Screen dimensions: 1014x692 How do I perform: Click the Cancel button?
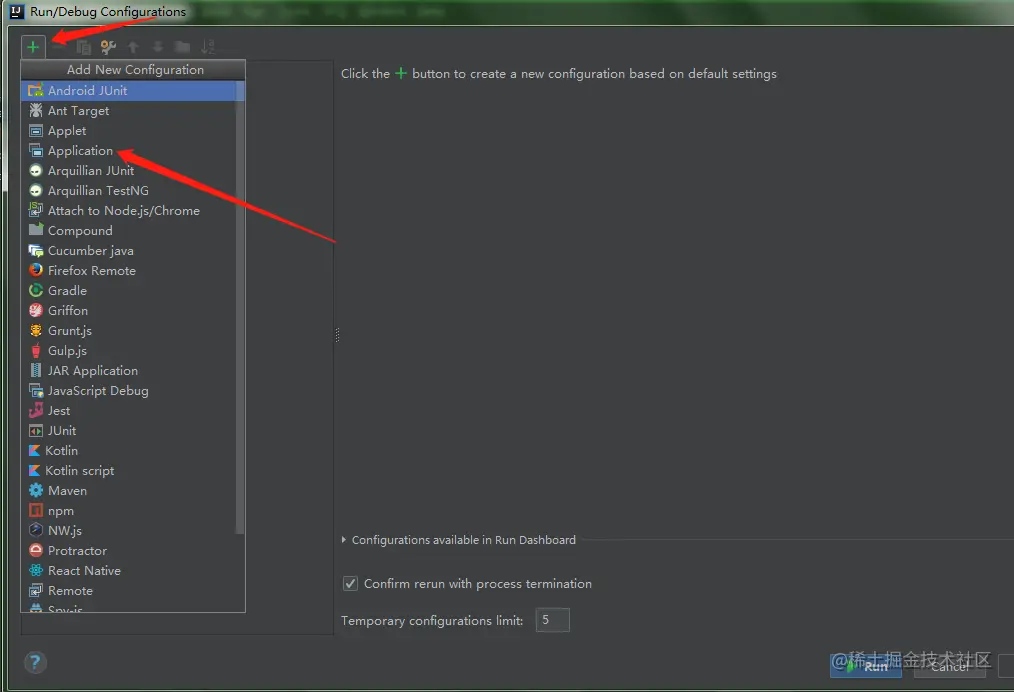point(950,666)
